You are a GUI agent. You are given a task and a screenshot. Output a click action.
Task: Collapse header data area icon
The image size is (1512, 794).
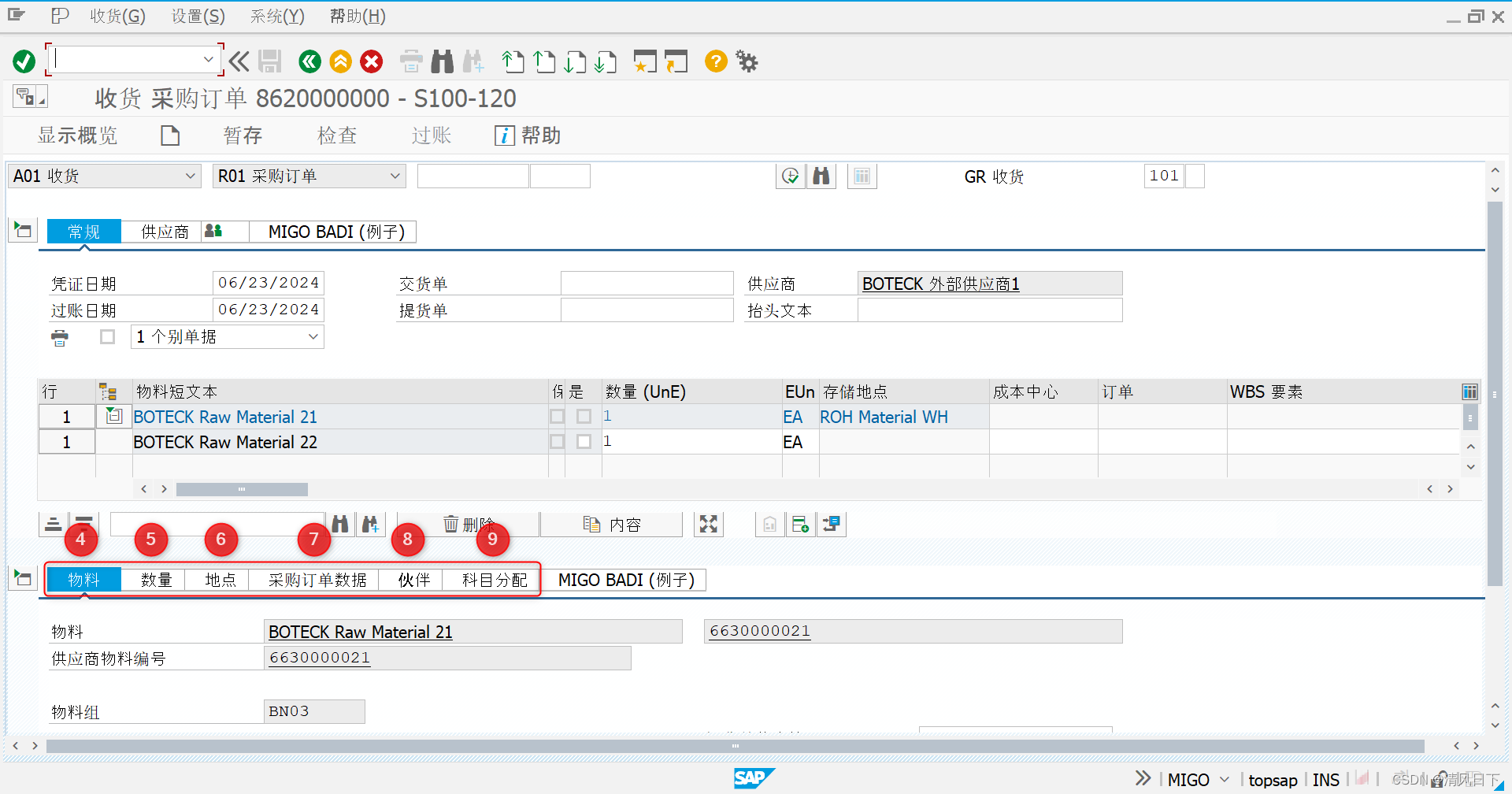pyautogui.click(x=23, y=230)
